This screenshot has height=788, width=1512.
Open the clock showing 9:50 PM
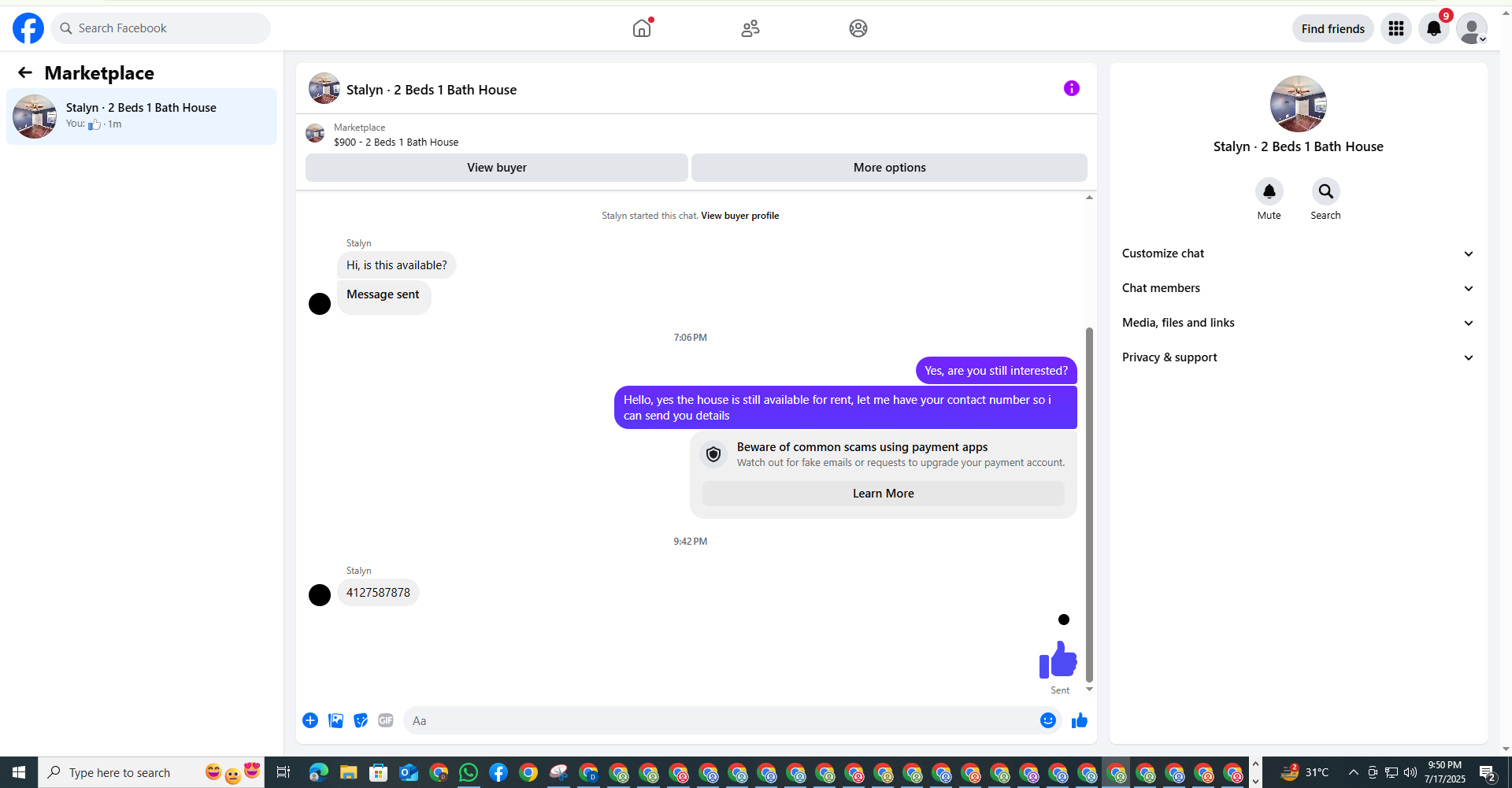coord(1445,772)
